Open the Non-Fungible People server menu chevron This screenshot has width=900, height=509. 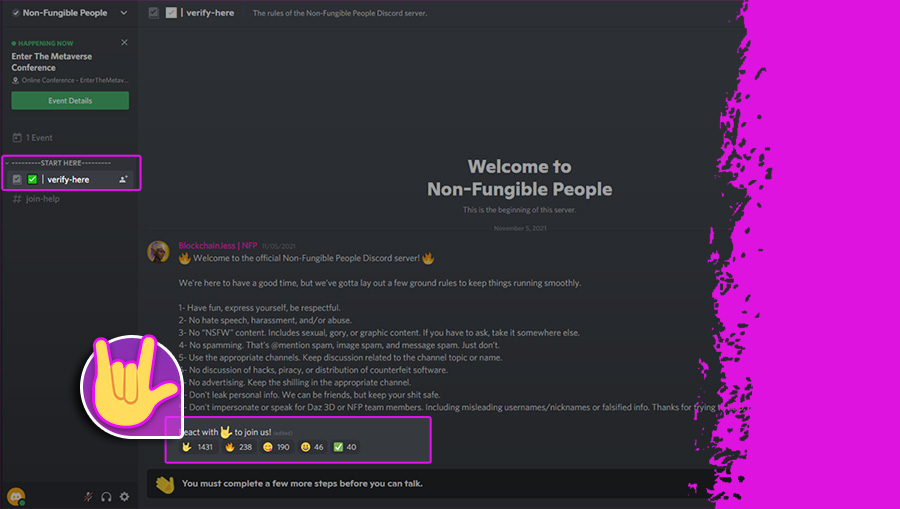click(123, 13)
